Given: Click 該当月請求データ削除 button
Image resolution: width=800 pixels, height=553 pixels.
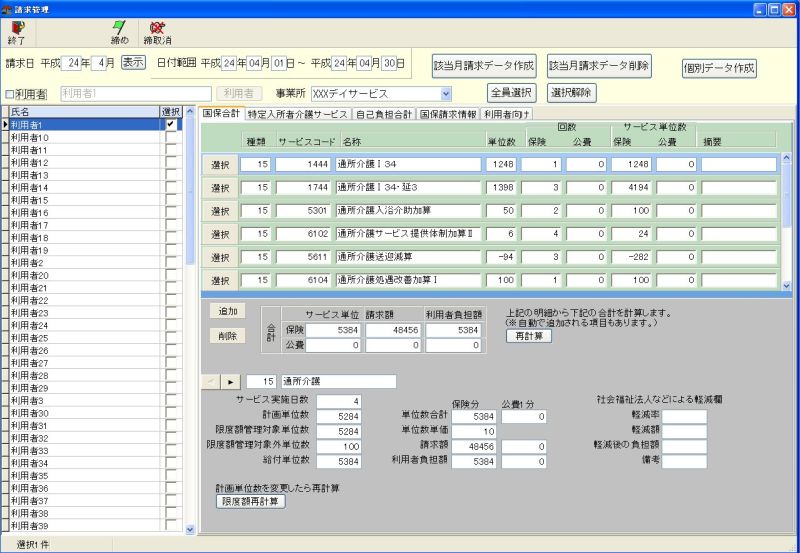Looking at the screenshot, I should [x=599, y=66].
